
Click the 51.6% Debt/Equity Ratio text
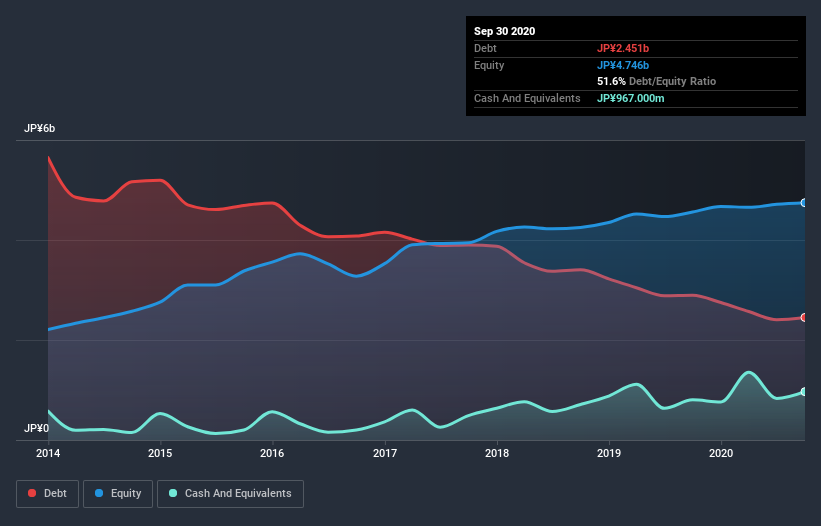click(x=657, y=81)
